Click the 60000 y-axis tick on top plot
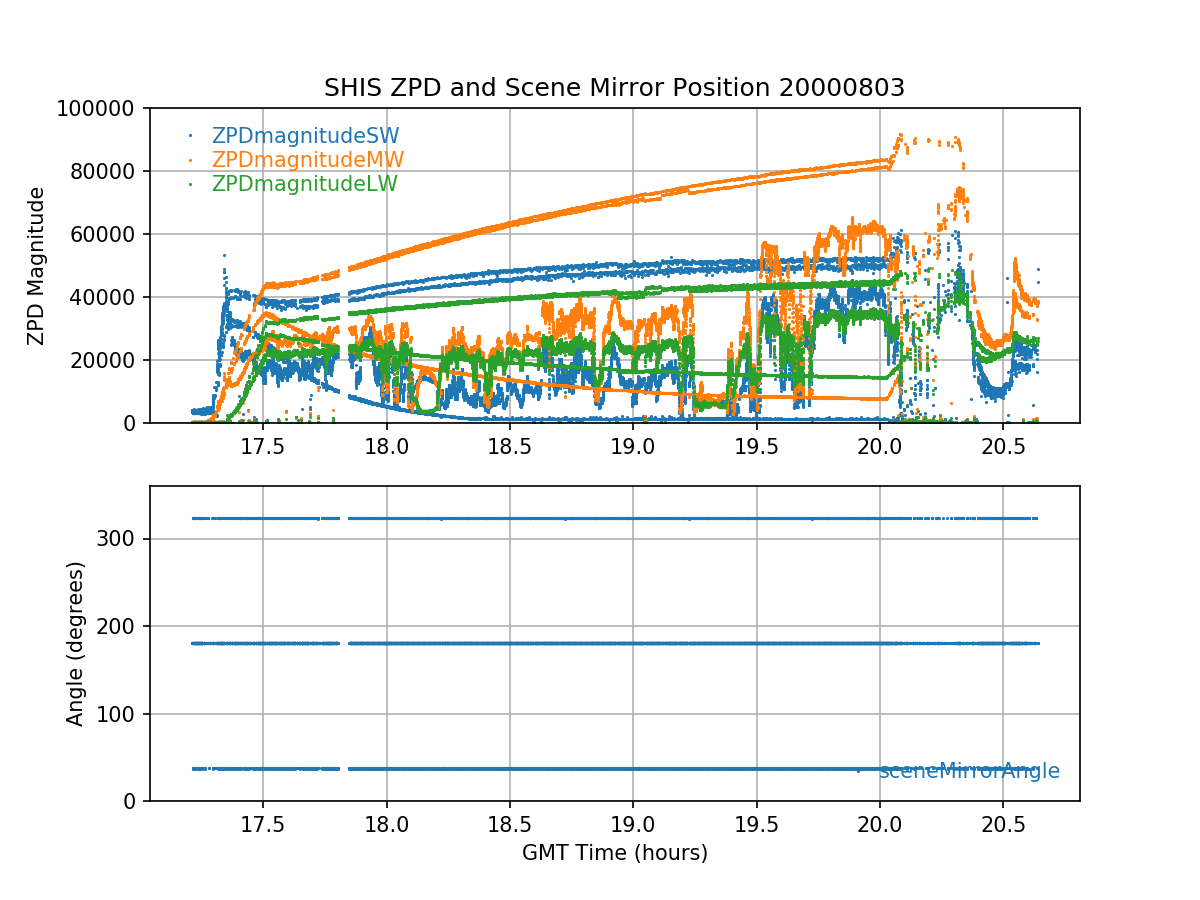The width and height of the screenshot is (1200, 900). 110,234
